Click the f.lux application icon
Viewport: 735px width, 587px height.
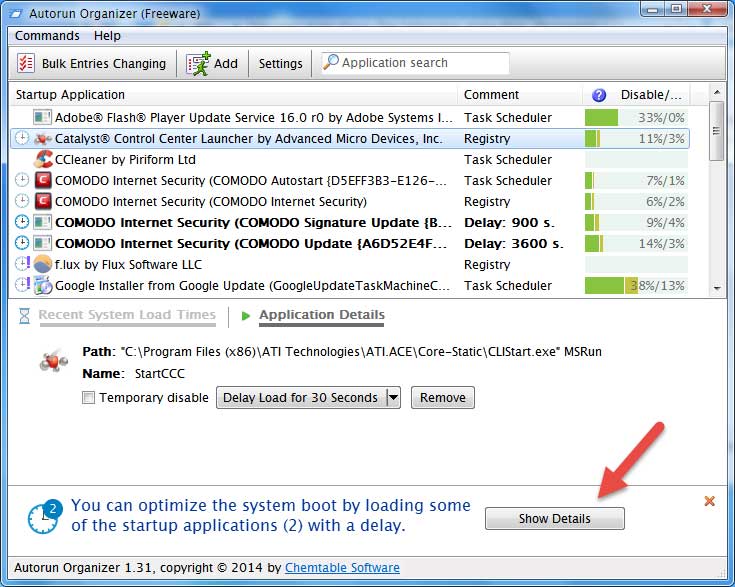43,264
